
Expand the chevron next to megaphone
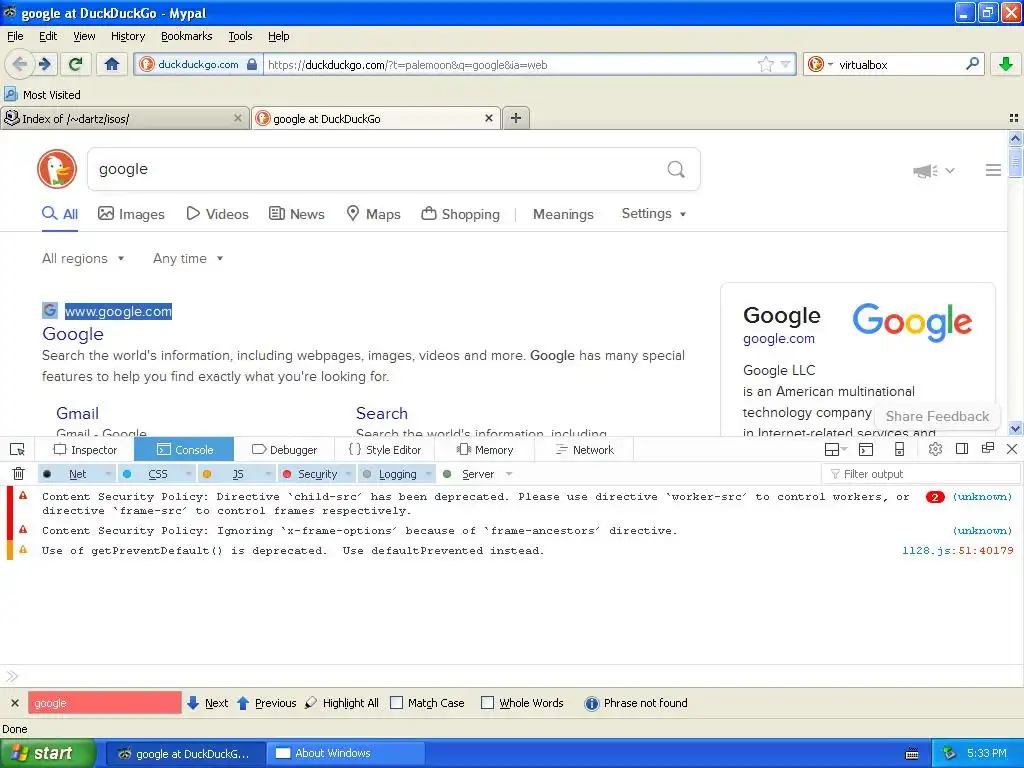(950, 170)
